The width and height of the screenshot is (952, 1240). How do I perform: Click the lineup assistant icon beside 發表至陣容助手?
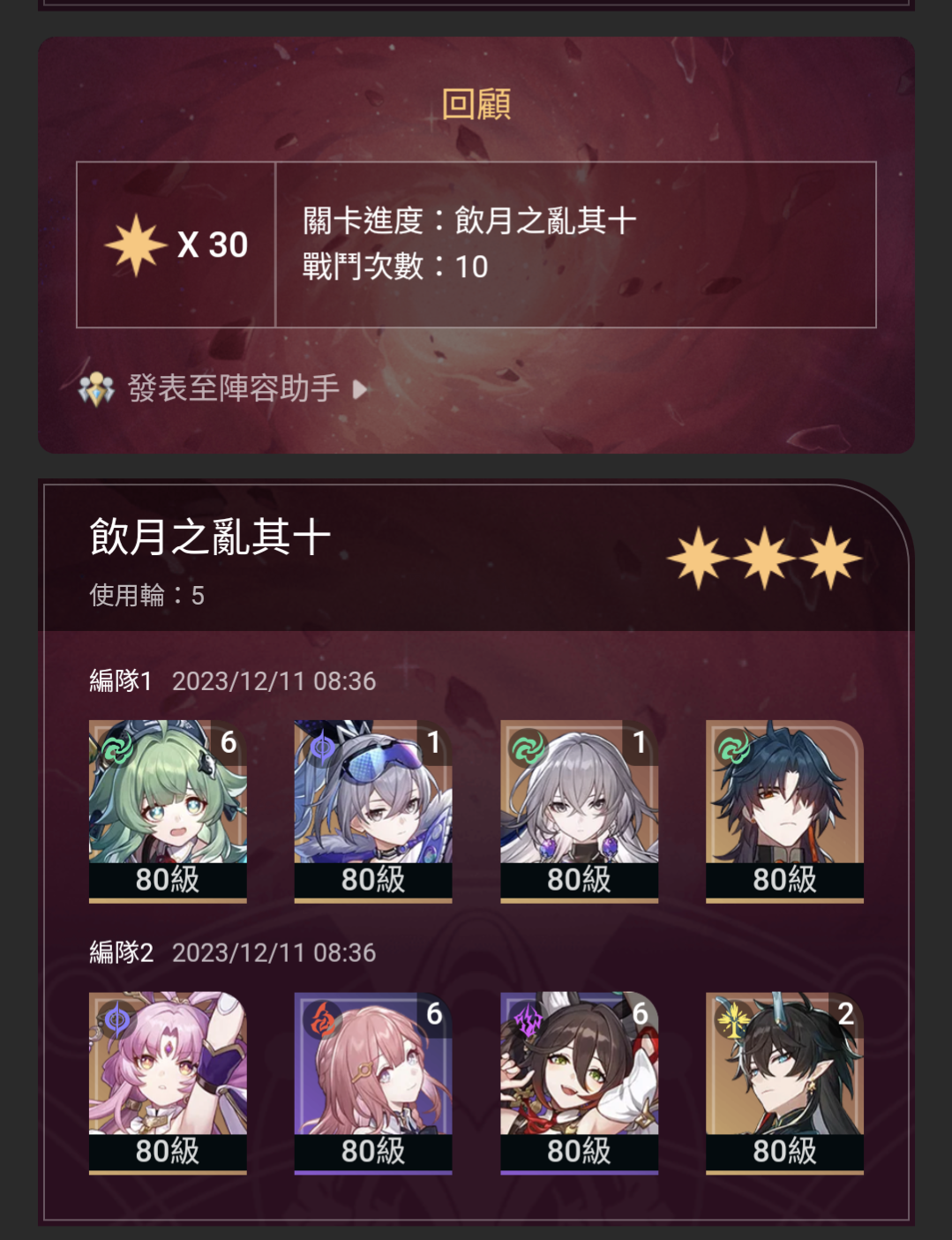tap(96, 388)
